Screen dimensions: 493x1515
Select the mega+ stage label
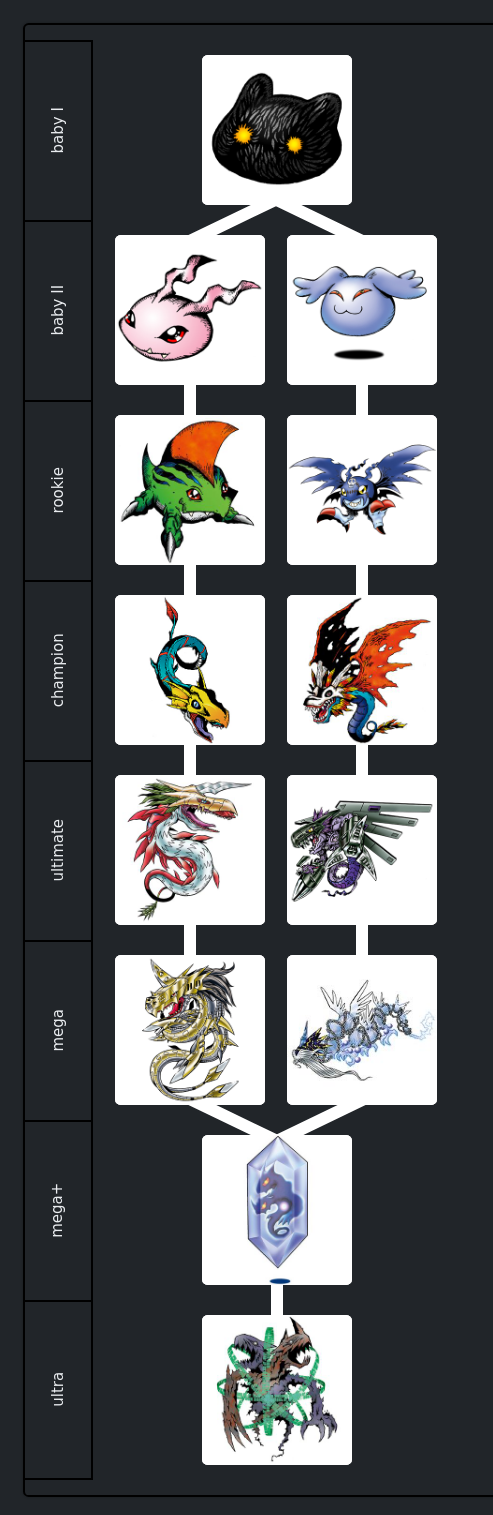pos(58,1211)
